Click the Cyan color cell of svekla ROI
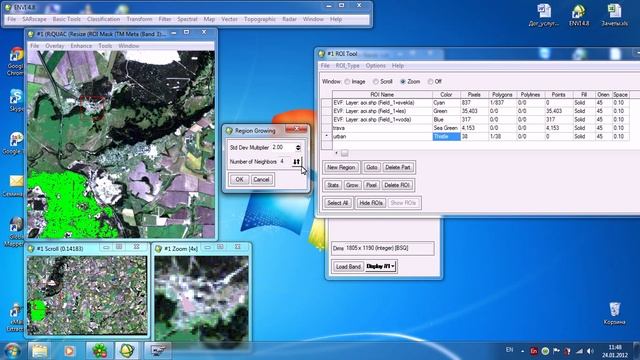This screenshot has height=360, width=640. [446, 103]
